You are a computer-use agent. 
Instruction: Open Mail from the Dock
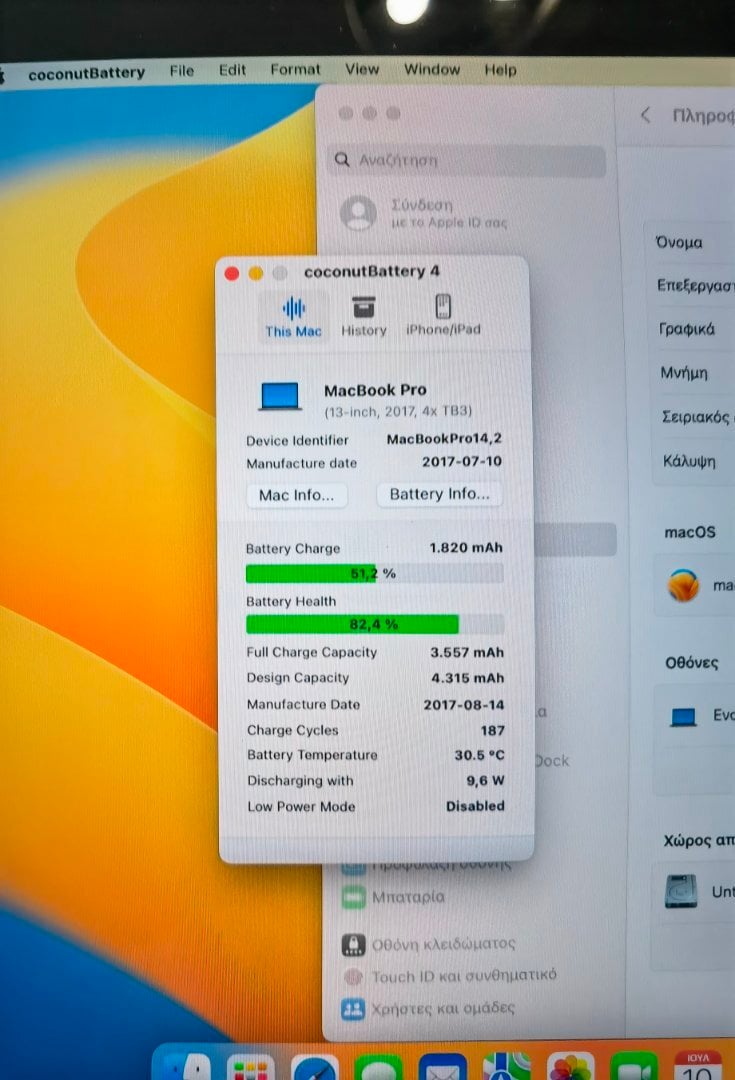tap(442, 1066)
